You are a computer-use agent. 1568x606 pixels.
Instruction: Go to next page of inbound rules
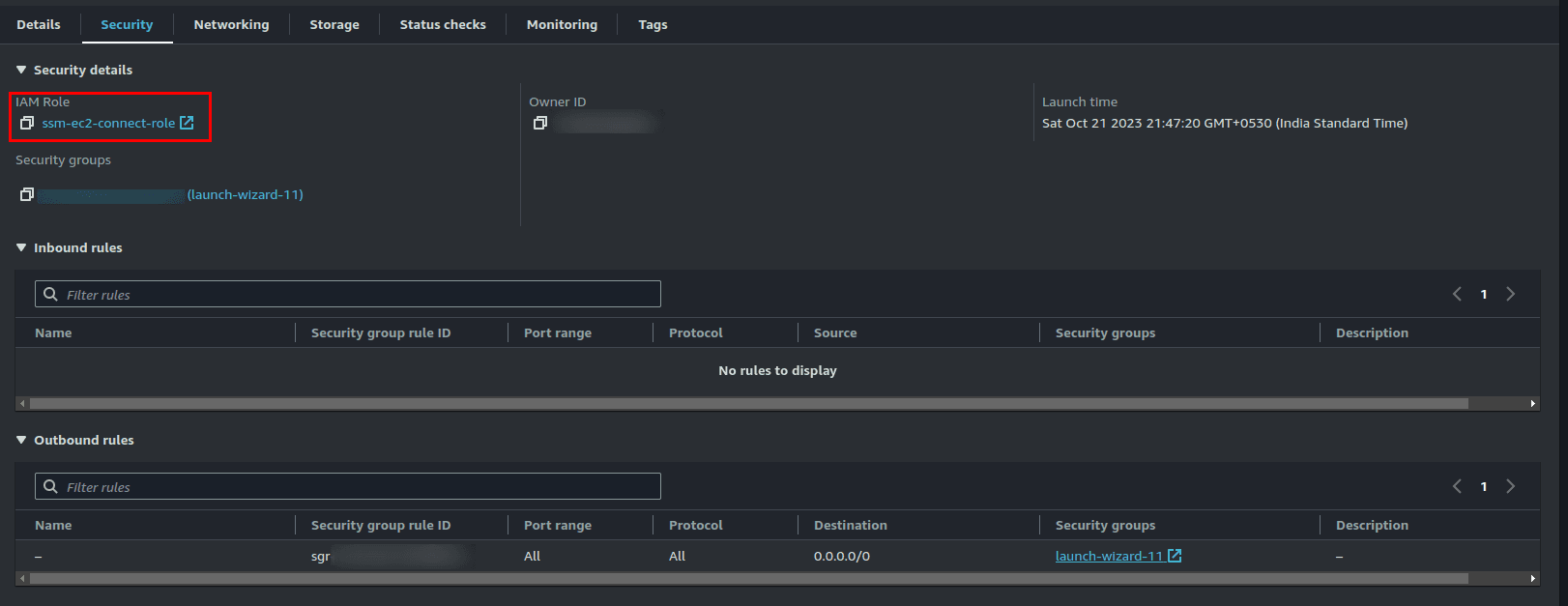coord(1510,294)
